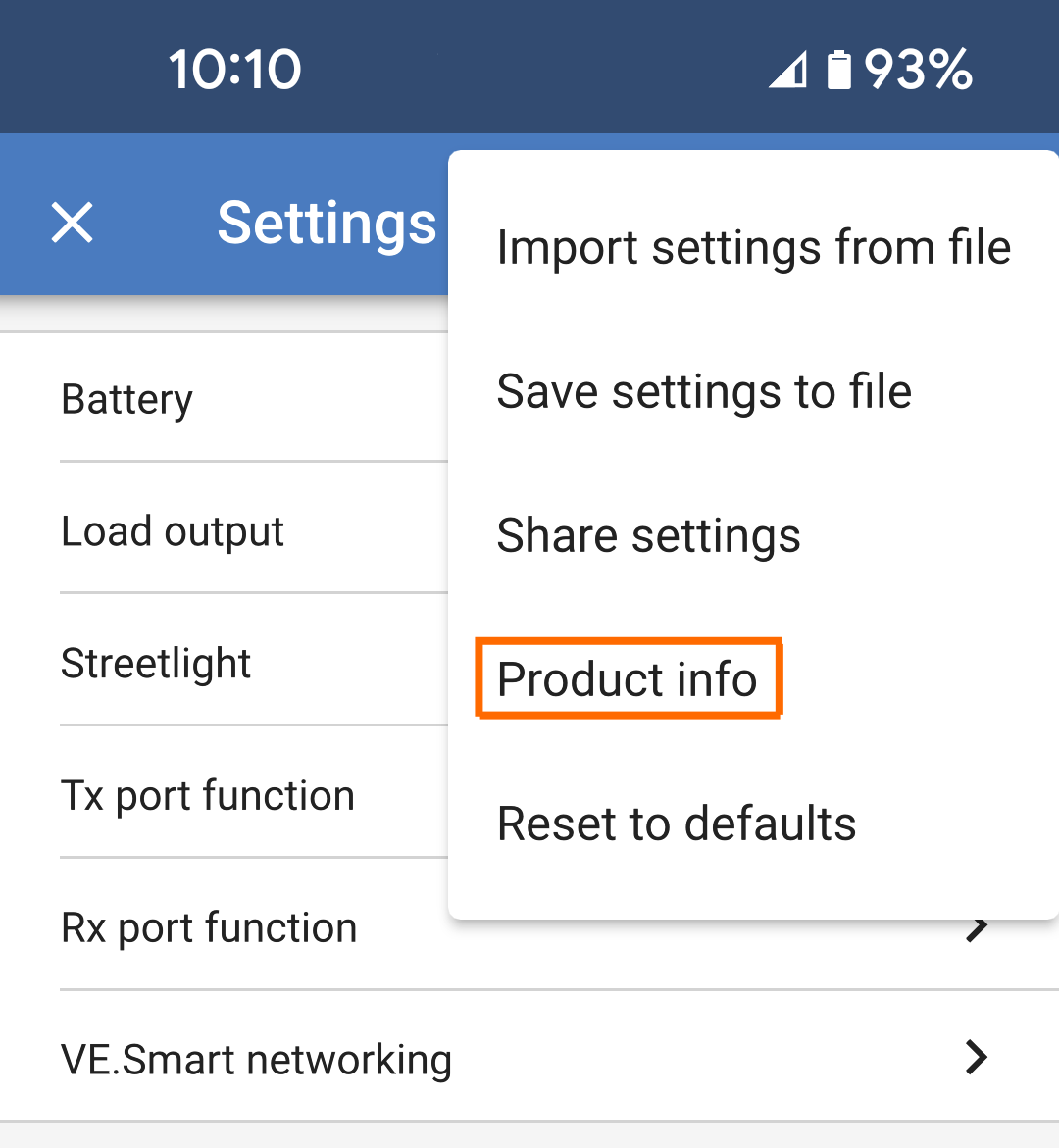Click the 93% battery percentage indicator
The image size is (1059, 1148).
coord(918,67)
